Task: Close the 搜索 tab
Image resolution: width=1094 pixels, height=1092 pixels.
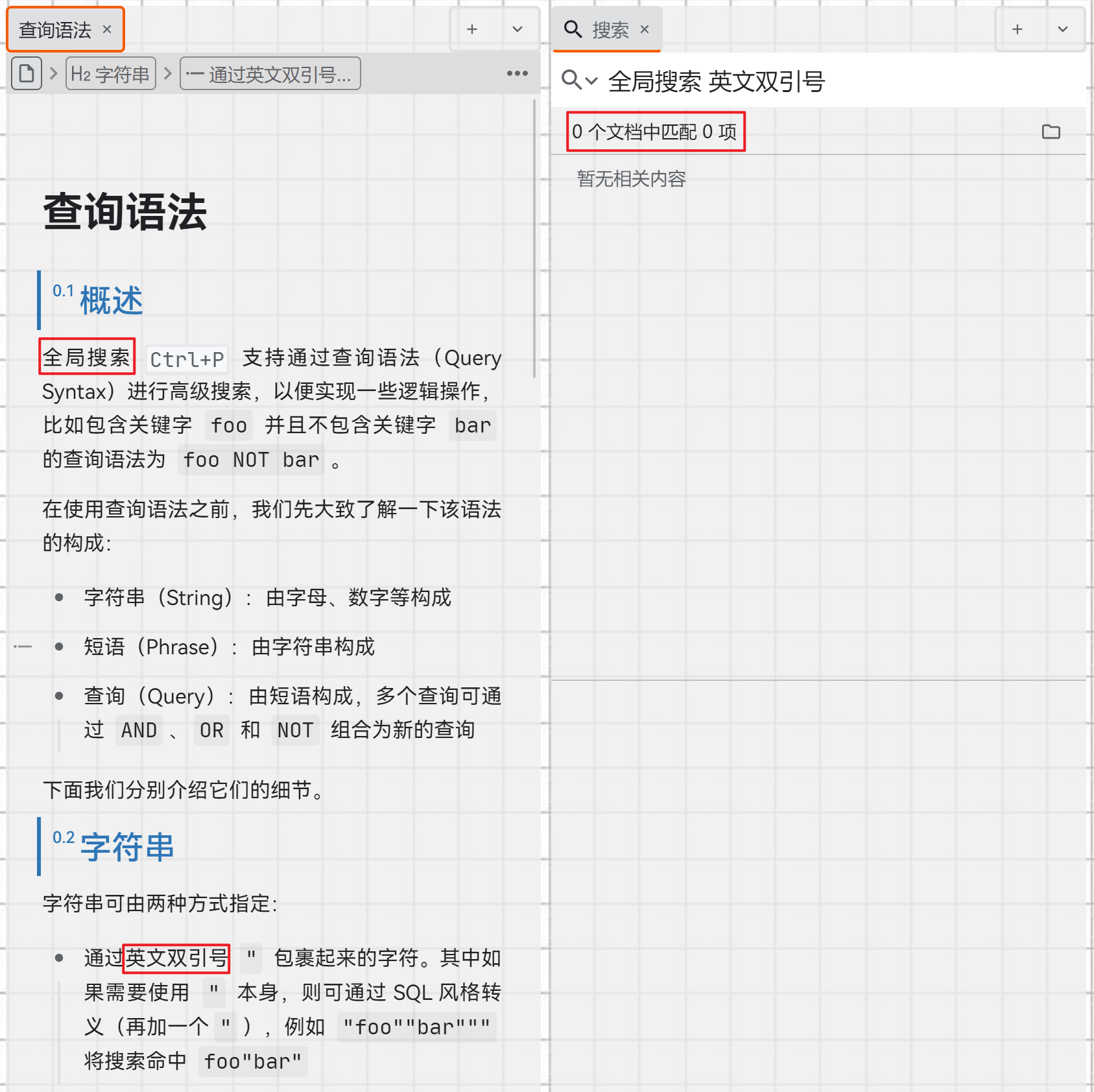Action: 645,30
